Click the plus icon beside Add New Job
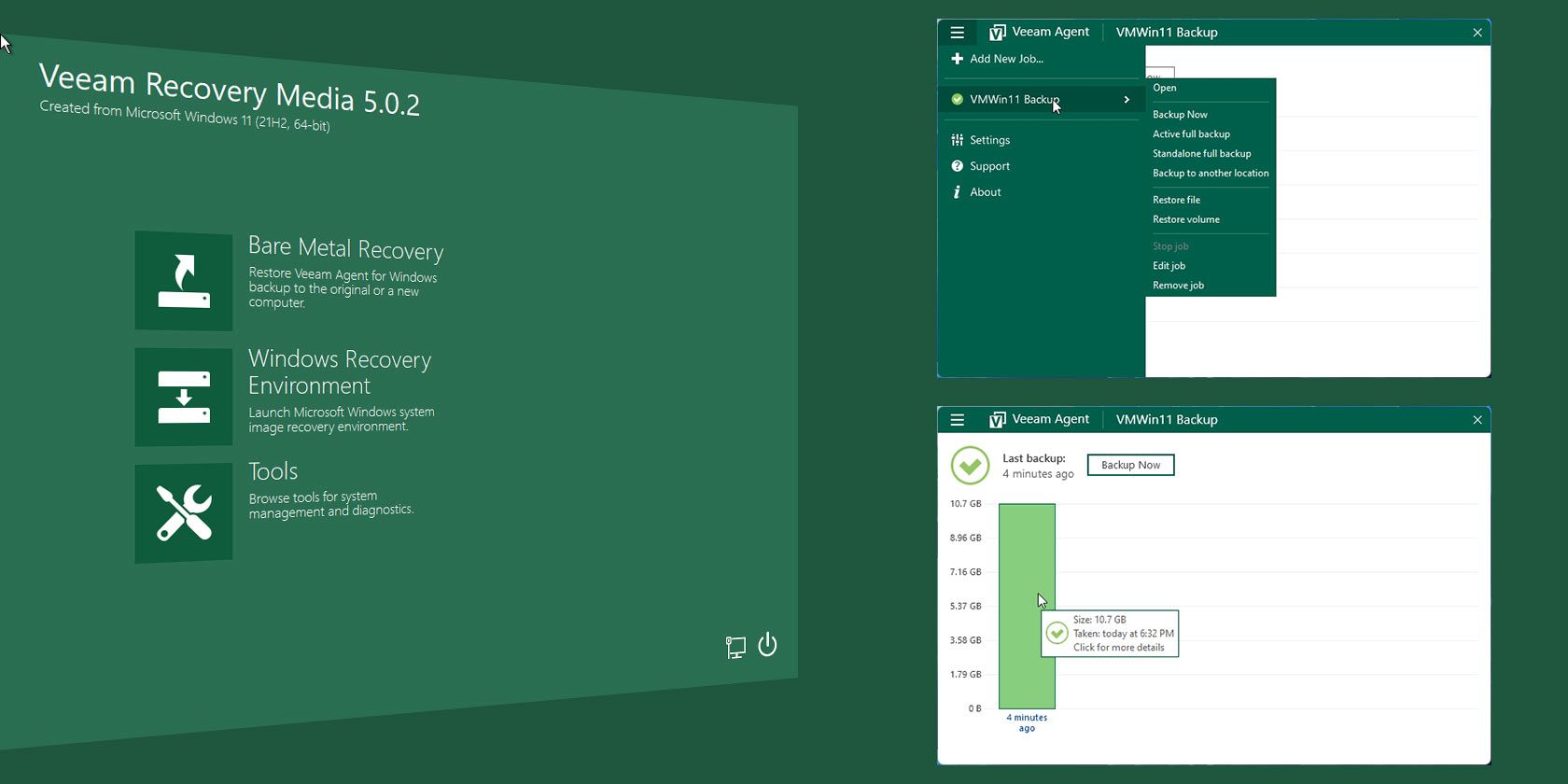 957,59
